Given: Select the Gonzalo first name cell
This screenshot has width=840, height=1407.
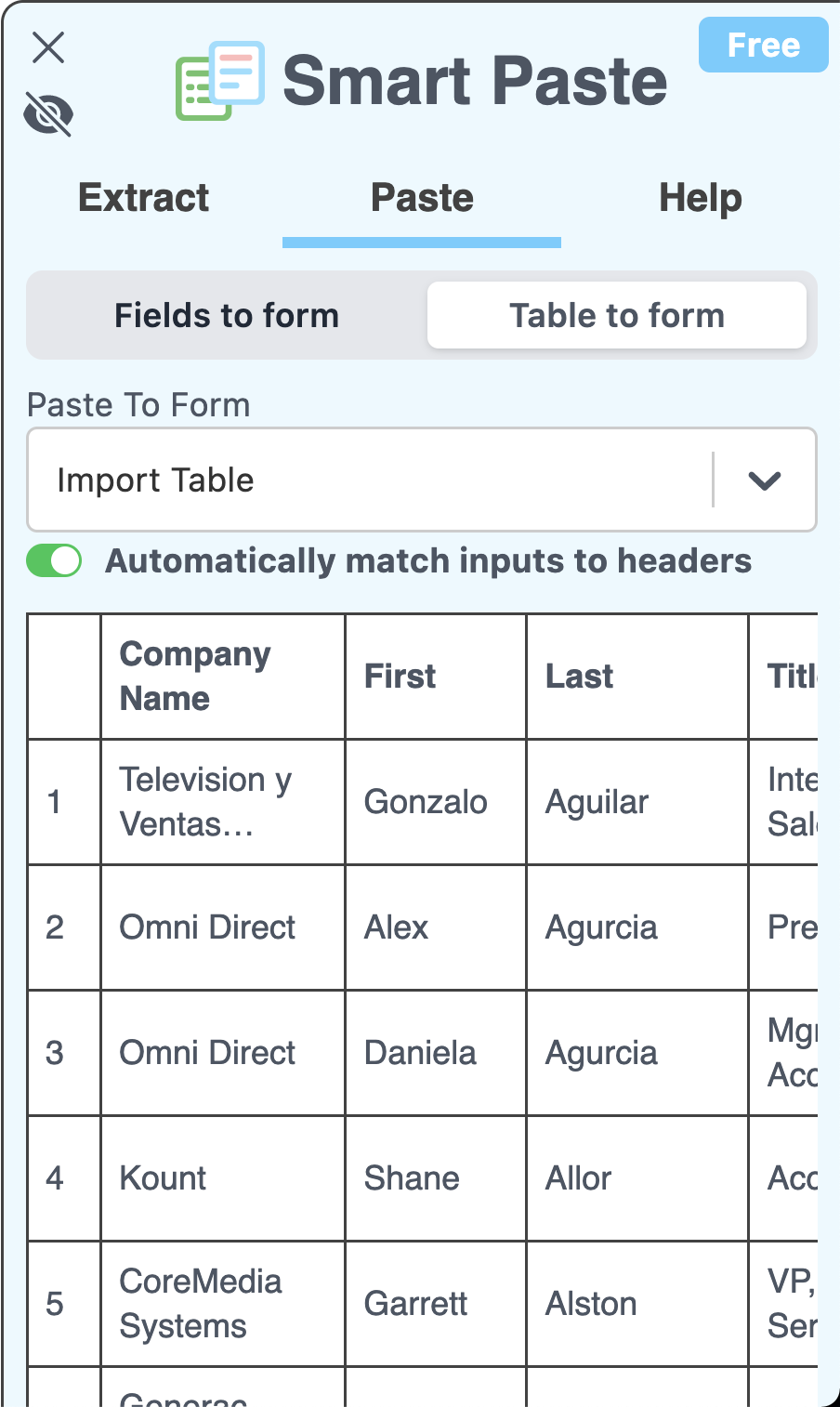Looking at the screenshot, I should pyautogui.click(x=436, y=802).
